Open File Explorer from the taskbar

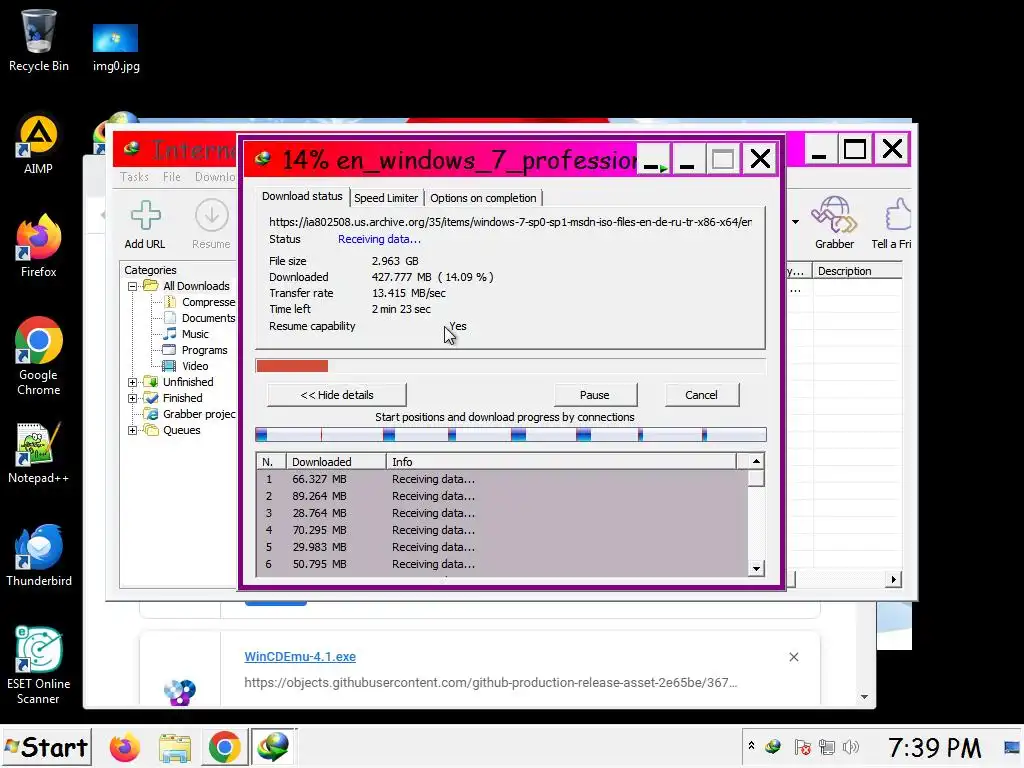(174, 747)
